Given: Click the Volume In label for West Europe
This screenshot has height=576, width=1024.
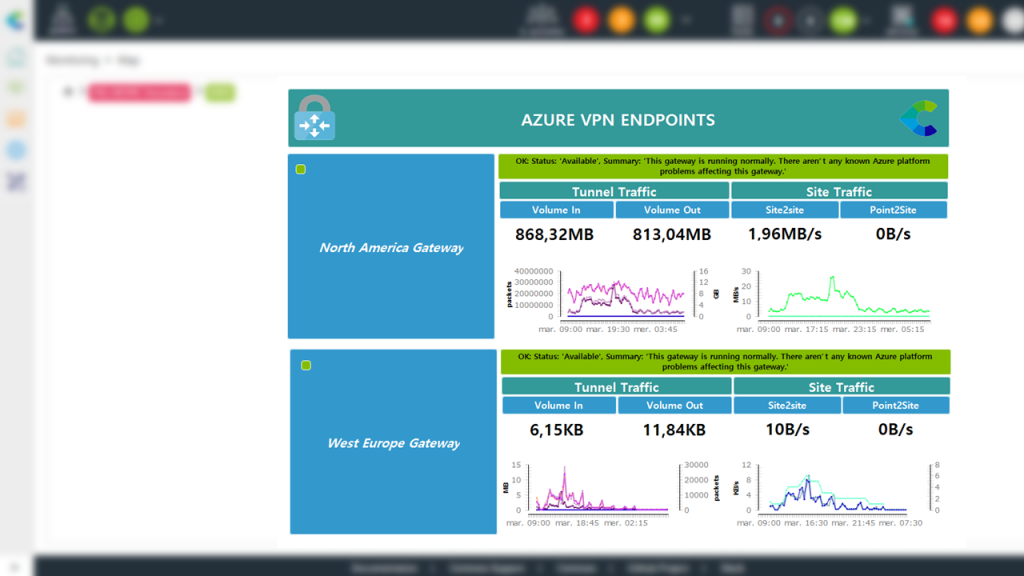Looking at the screenshot, I should [559, 405].
